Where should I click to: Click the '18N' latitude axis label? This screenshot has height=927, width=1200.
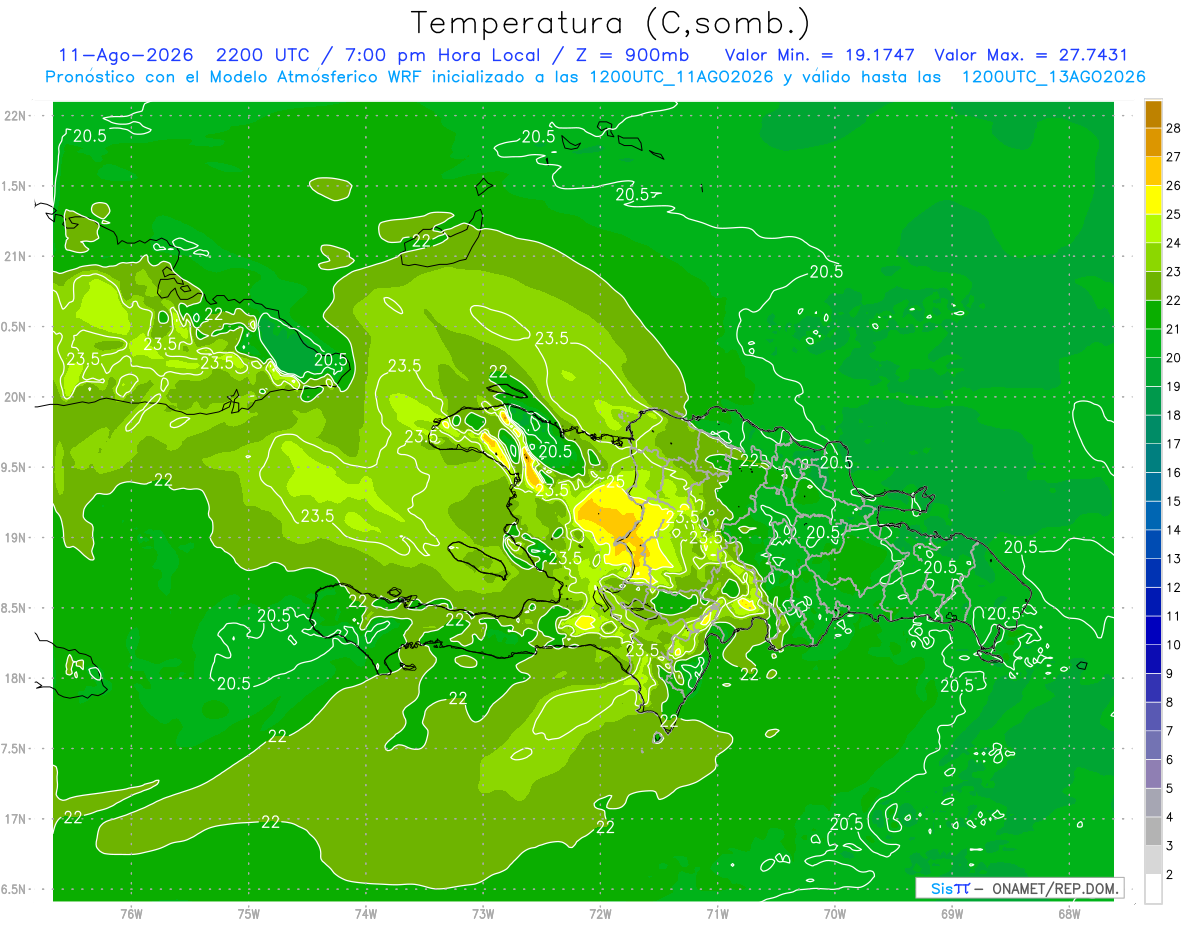[x=17, y=678]
